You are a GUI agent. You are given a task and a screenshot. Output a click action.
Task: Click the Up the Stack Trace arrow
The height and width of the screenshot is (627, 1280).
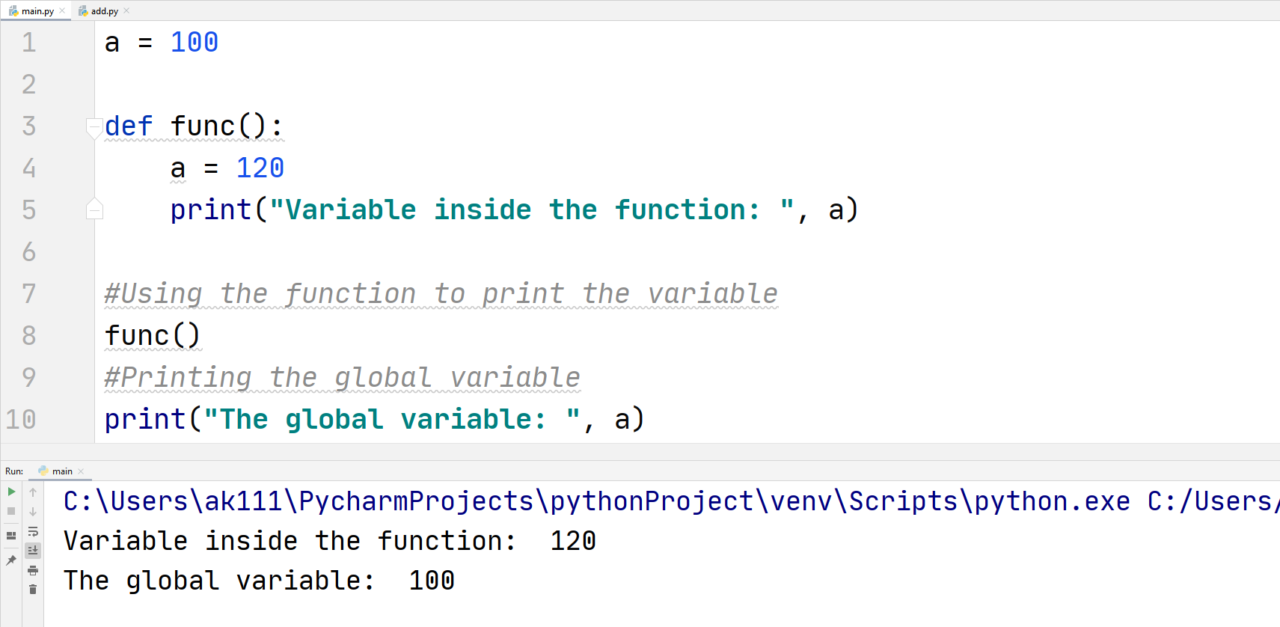pos(33,492)
